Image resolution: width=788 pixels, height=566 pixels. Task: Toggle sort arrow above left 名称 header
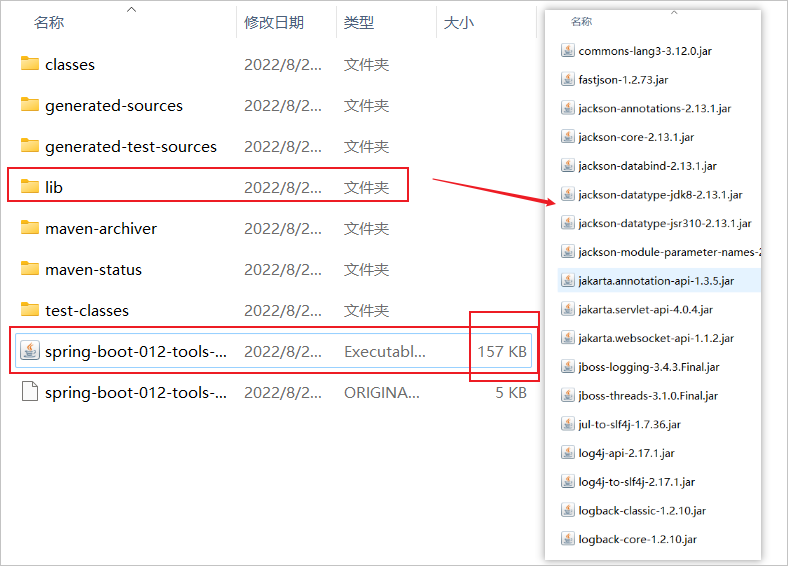click(132, 9)
